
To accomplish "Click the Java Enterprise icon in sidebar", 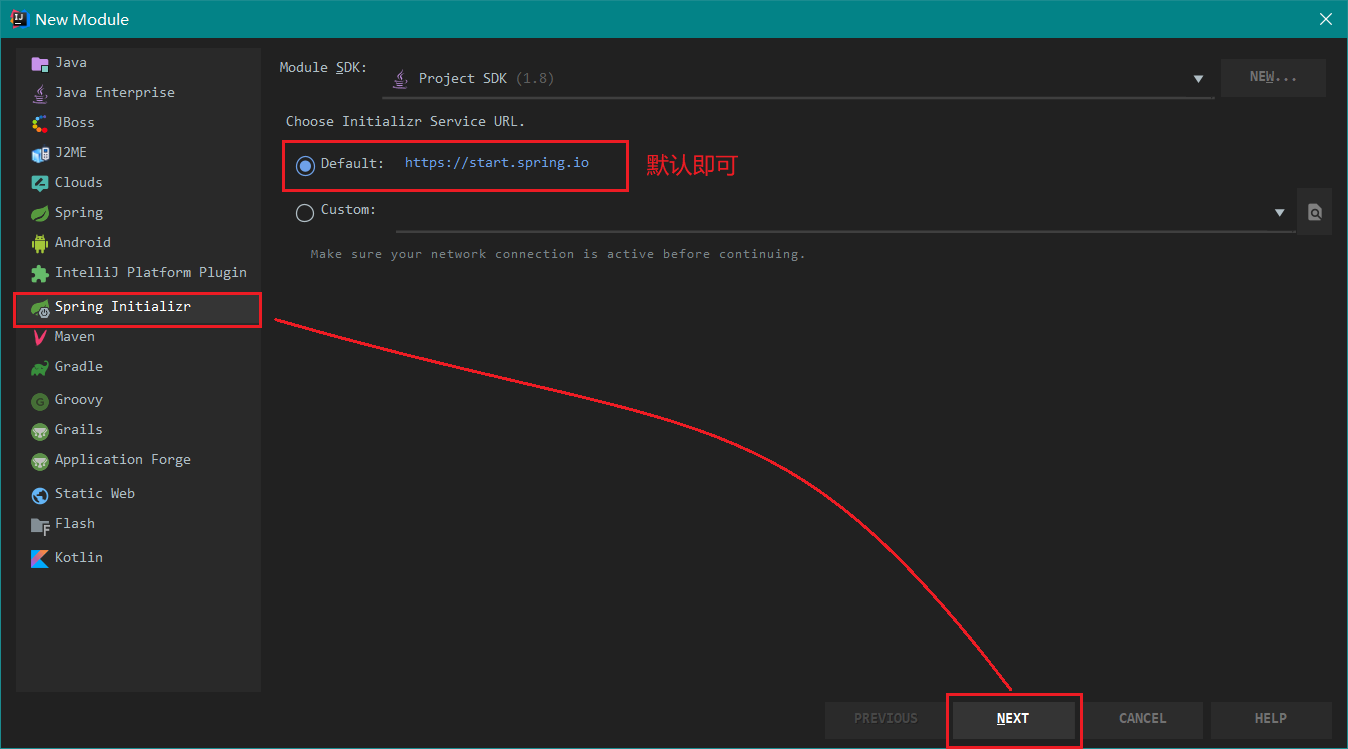I will pos(40,93).
